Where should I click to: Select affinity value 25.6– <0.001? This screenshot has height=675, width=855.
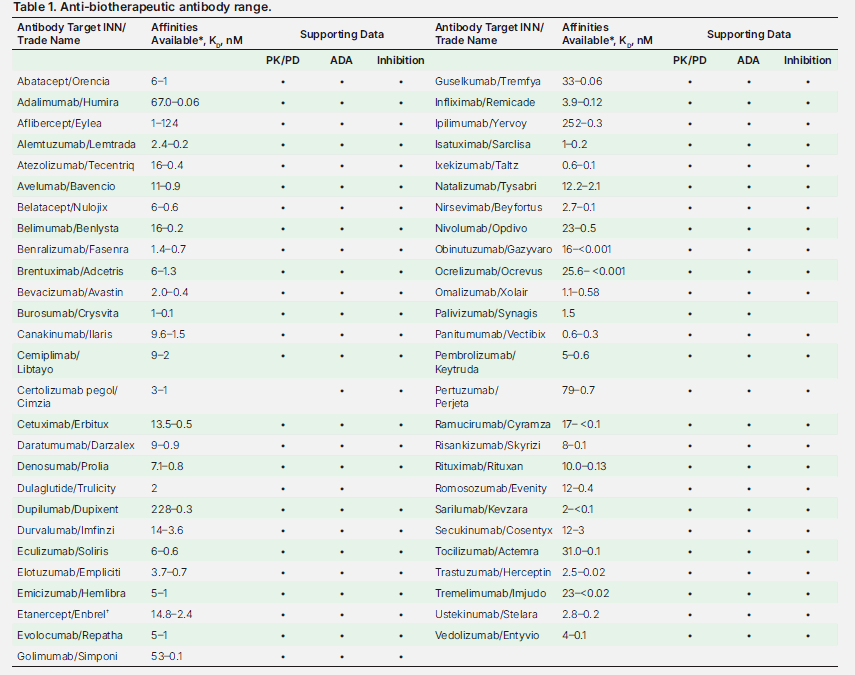[594, 271]
